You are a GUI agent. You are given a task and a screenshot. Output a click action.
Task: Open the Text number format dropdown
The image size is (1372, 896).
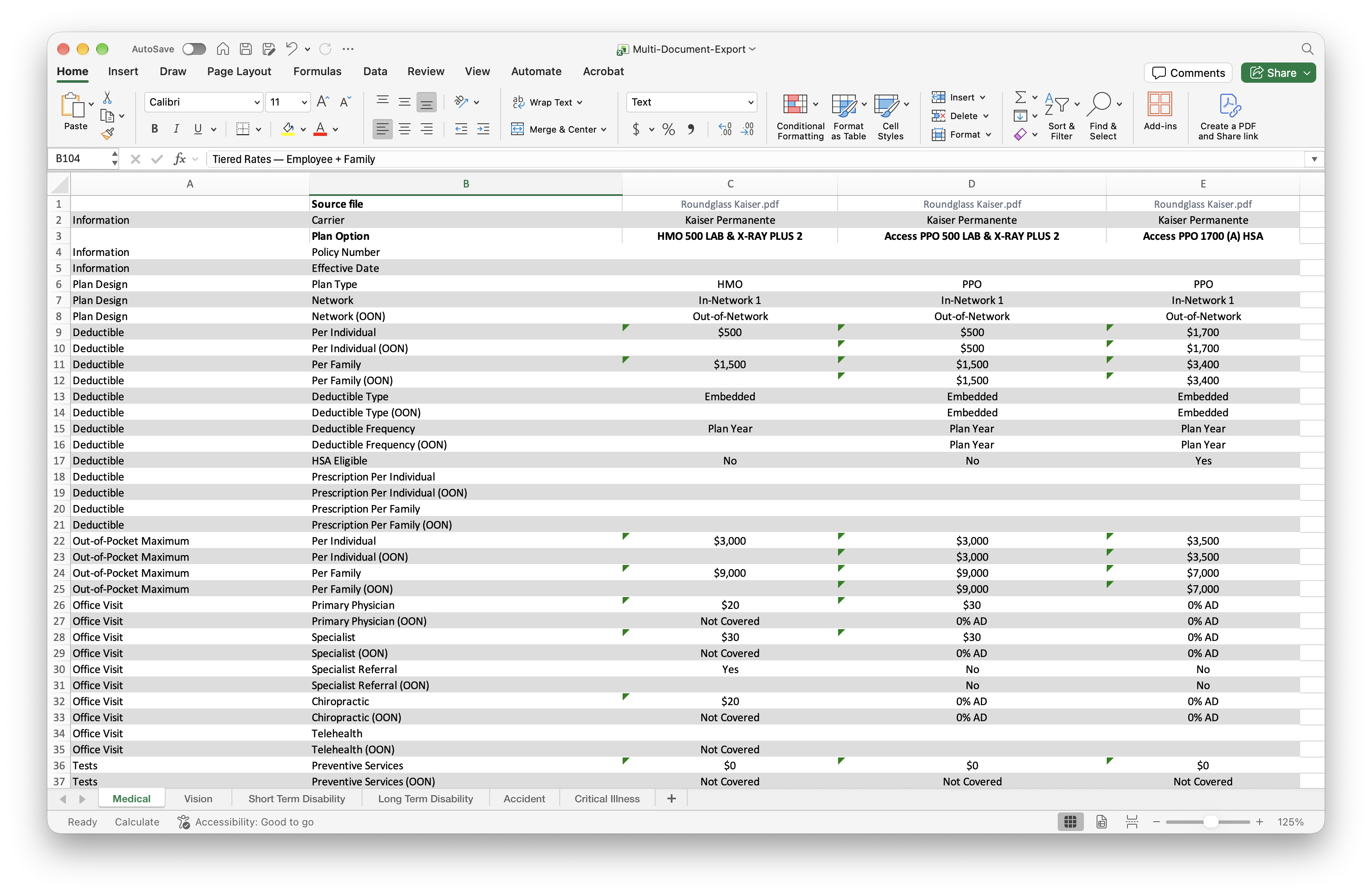click(751, 102)
